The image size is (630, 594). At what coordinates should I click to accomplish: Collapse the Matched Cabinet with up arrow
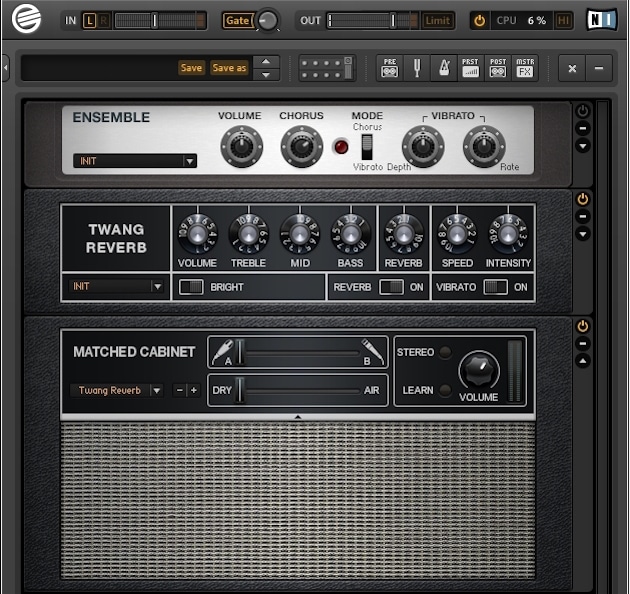pos(583,361)
